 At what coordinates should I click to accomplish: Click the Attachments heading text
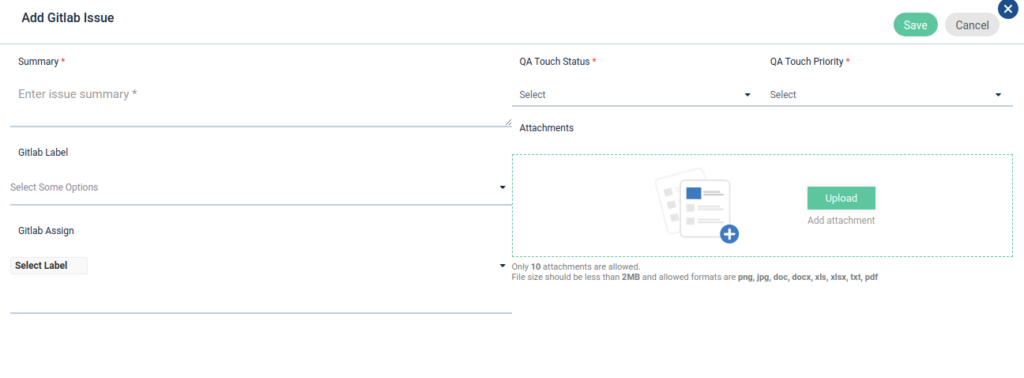547,128
